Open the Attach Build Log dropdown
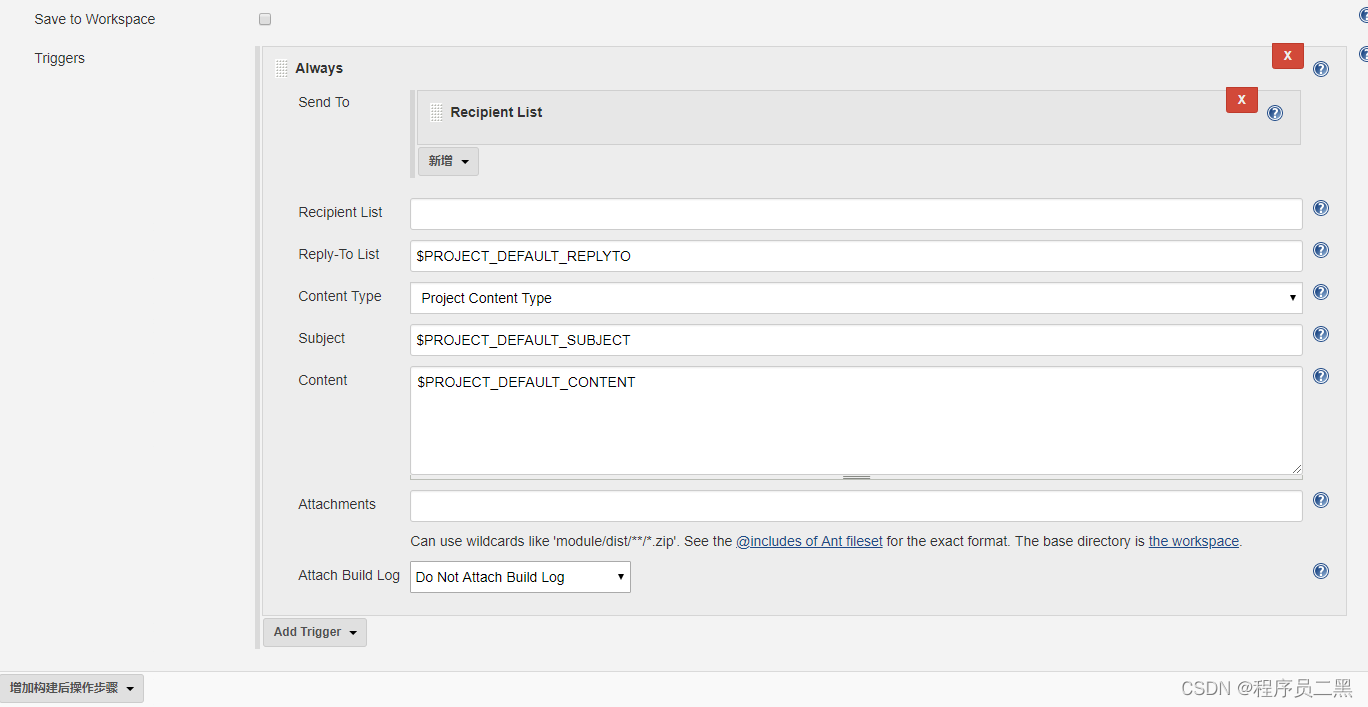 [520, 577]
